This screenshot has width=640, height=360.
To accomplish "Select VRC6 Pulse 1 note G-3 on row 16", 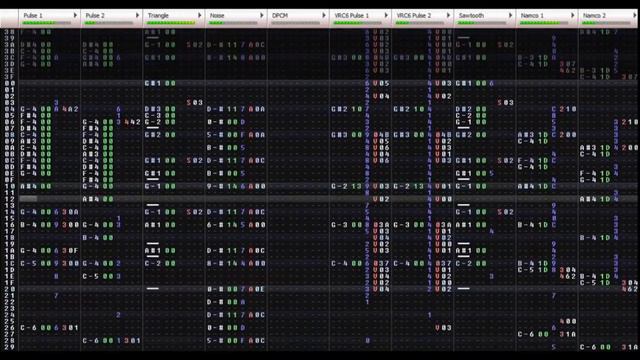I will click(339, 224).
